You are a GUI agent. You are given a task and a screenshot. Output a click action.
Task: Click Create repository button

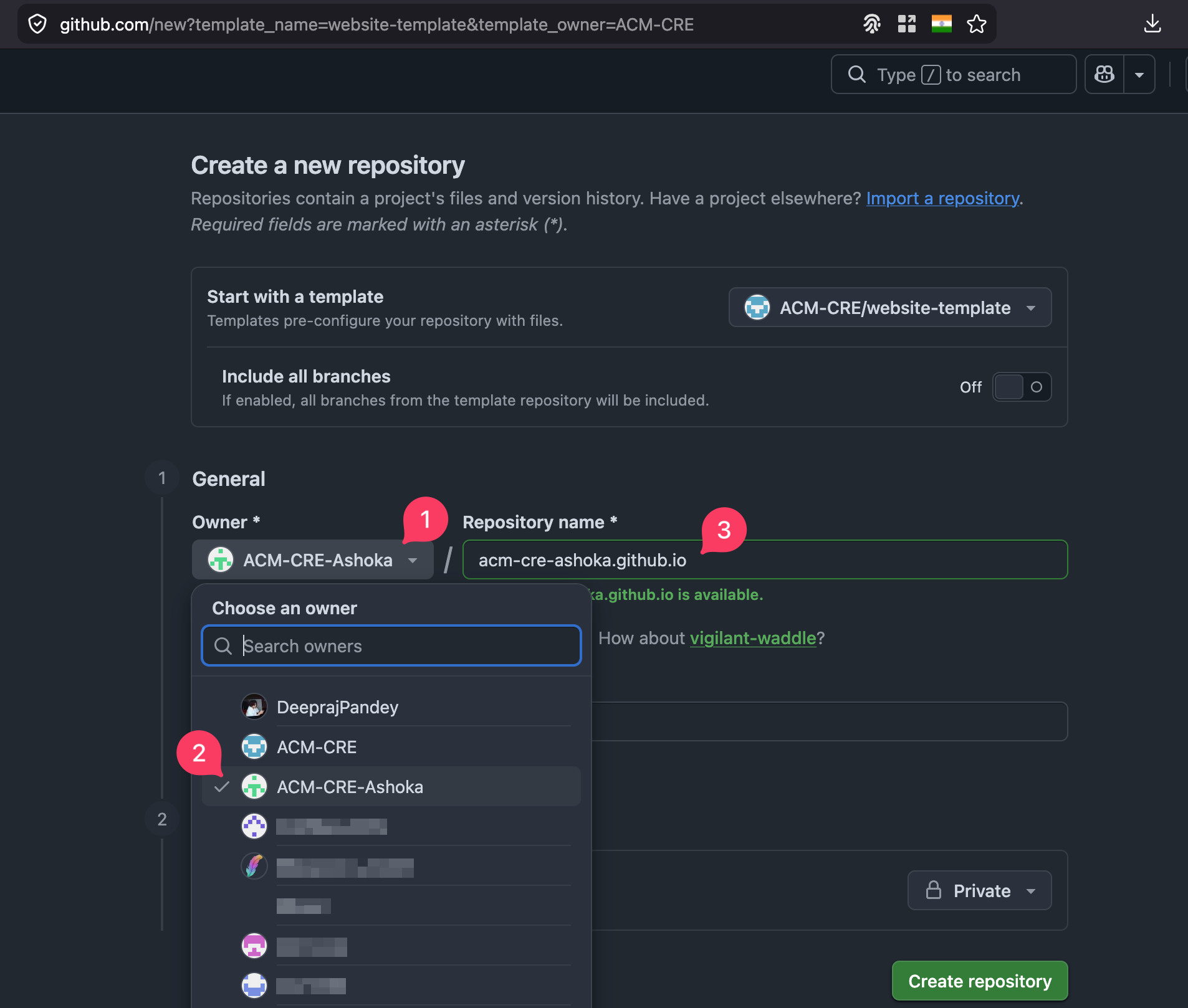(980, 981)
